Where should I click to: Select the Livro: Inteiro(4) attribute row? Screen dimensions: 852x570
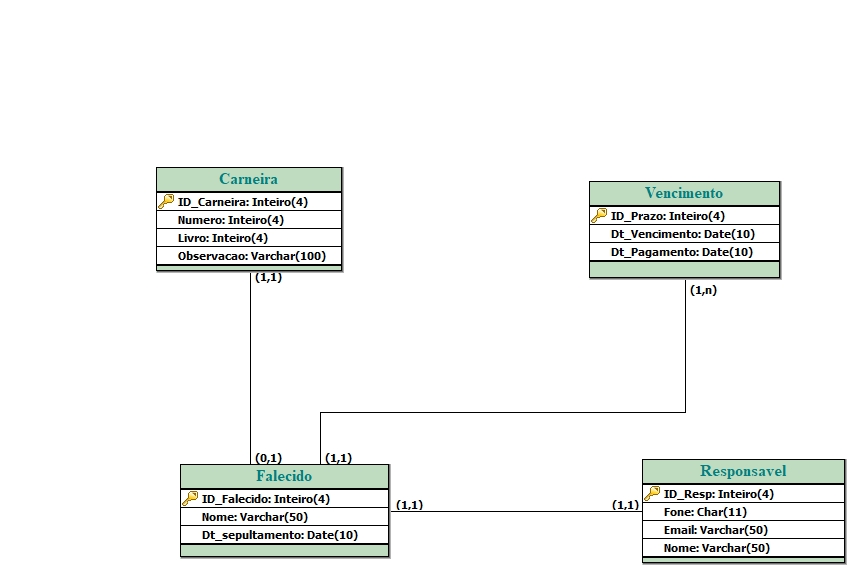point(223,238)
